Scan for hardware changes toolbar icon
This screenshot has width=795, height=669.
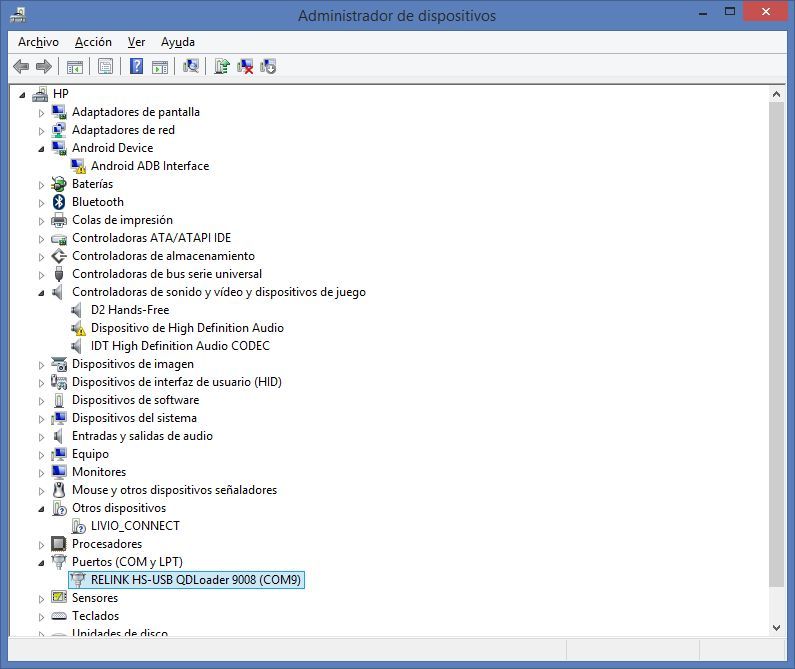click(x=191, y=66)
